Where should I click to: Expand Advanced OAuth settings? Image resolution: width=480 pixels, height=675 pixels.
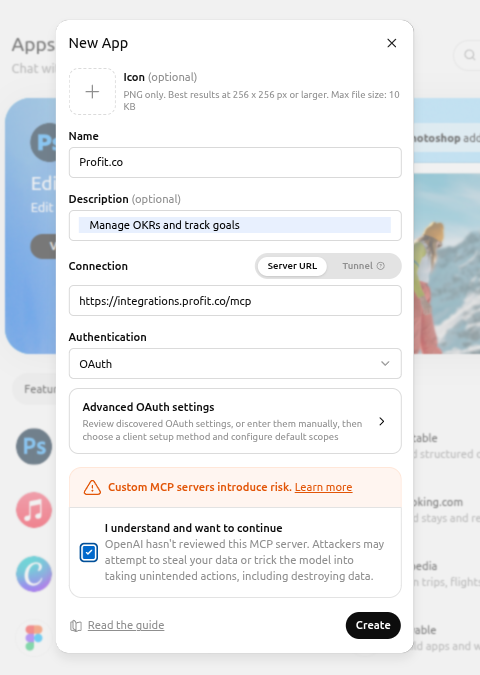(235, 421)
